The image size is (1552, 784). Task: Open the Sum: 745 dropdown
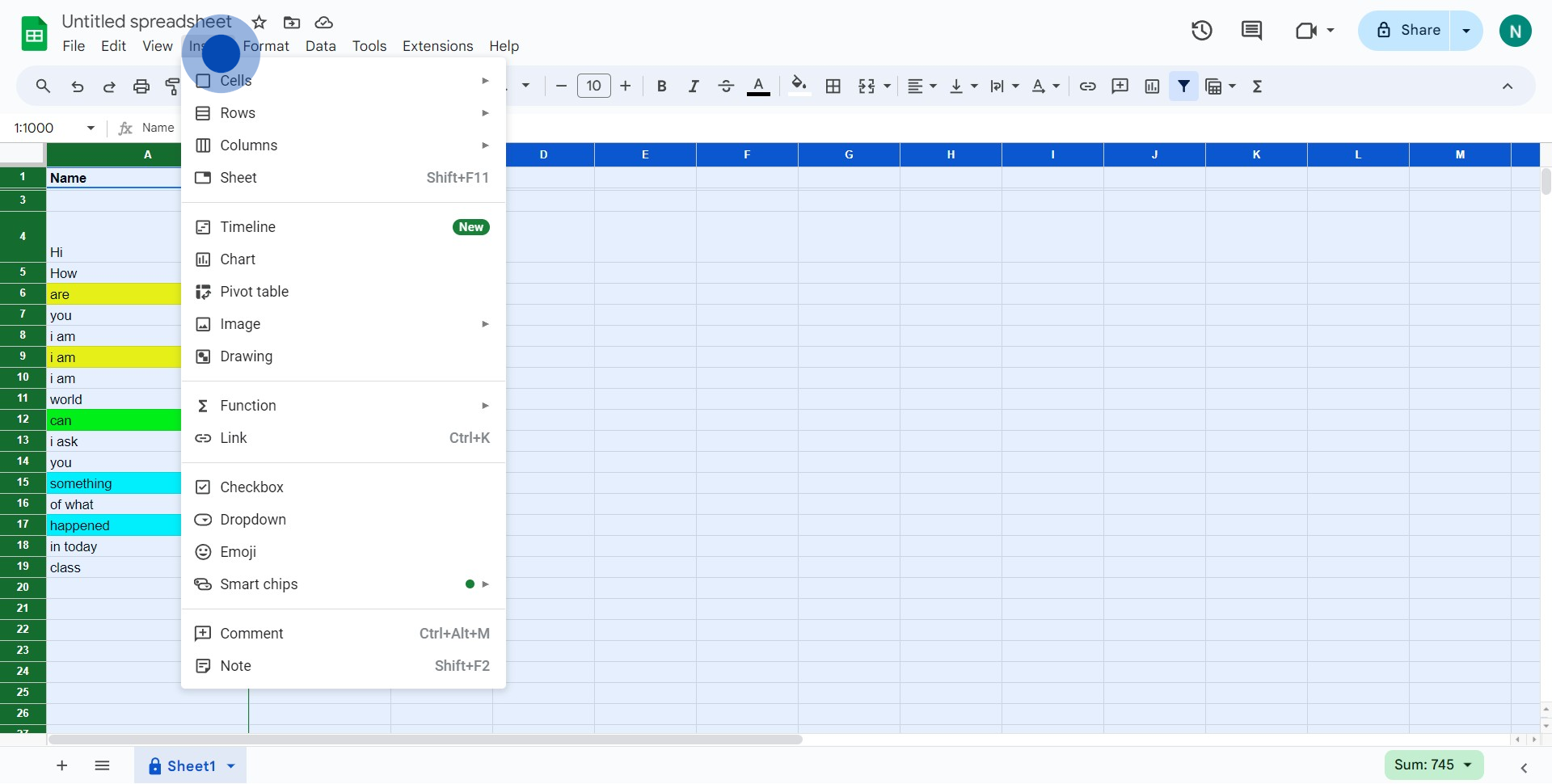click(x=1433, y=765)
